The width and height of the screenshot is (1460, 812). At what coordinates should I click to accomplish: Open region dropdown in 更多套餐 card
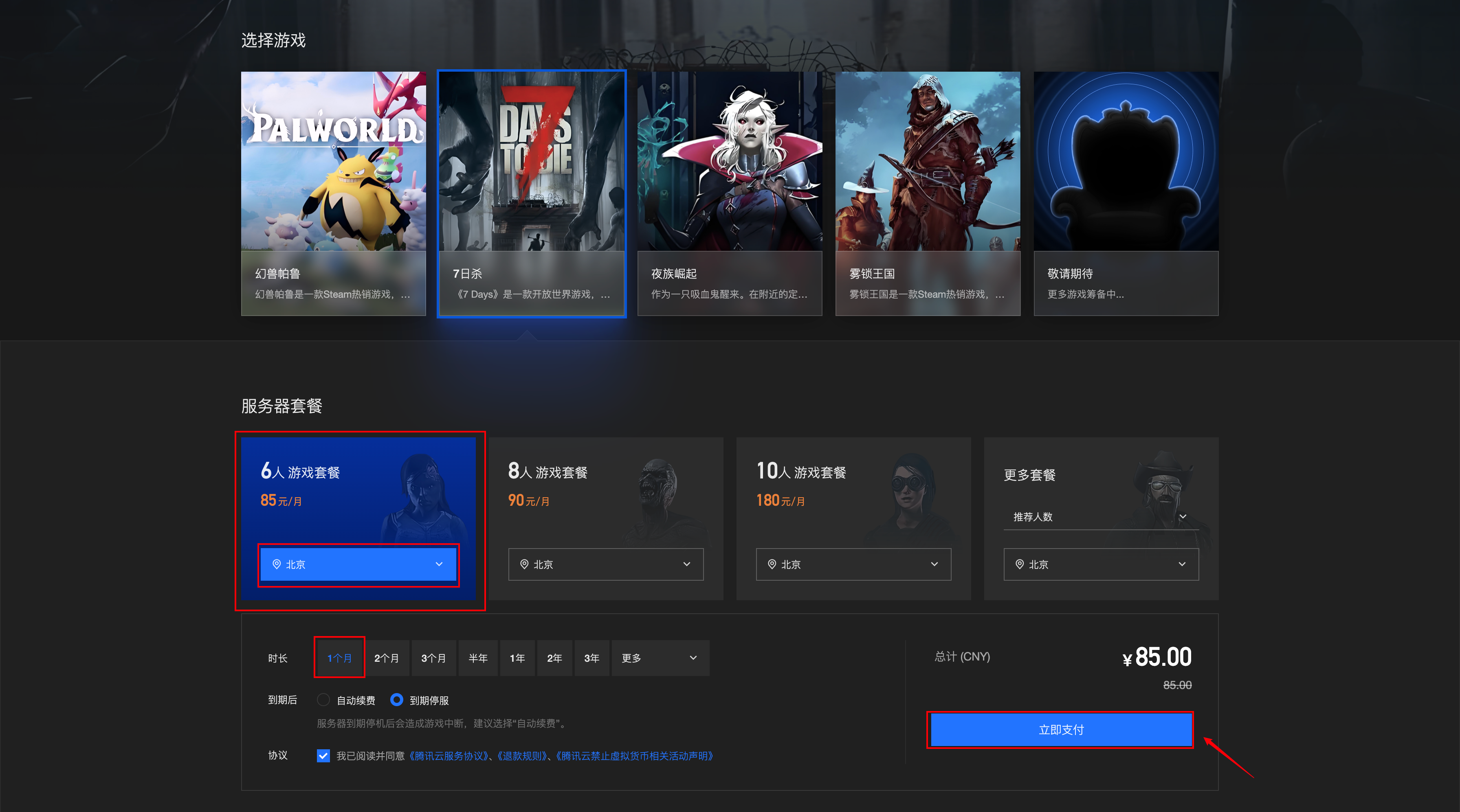pos(1101,564)
